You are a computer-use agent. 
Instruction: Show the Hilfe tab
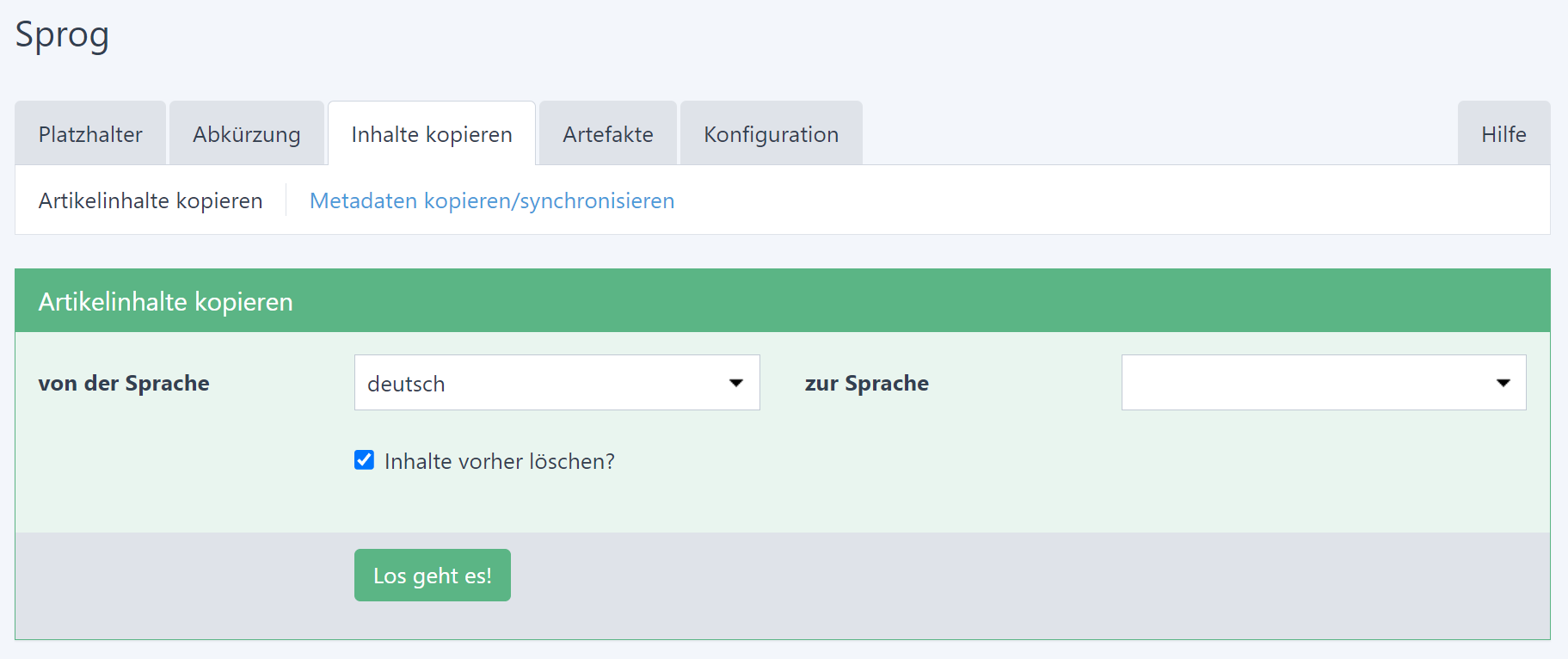tap(1503, 134)
